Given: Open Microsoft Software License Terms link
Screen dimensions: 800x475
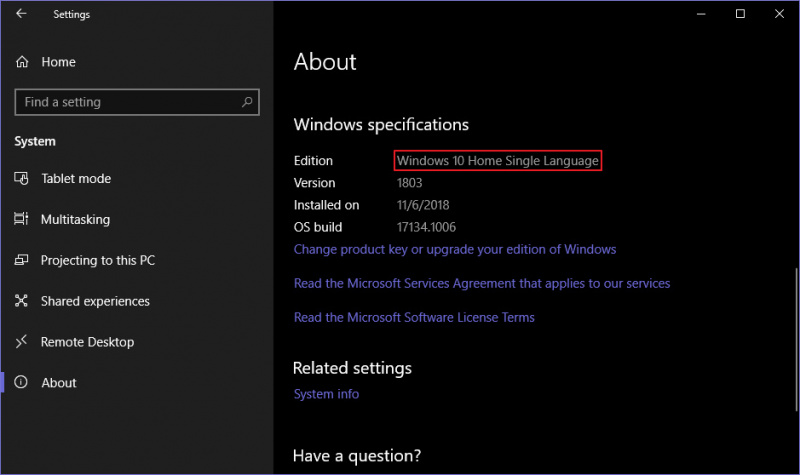Looking at the screenshot, I should (x=414, y=317).
